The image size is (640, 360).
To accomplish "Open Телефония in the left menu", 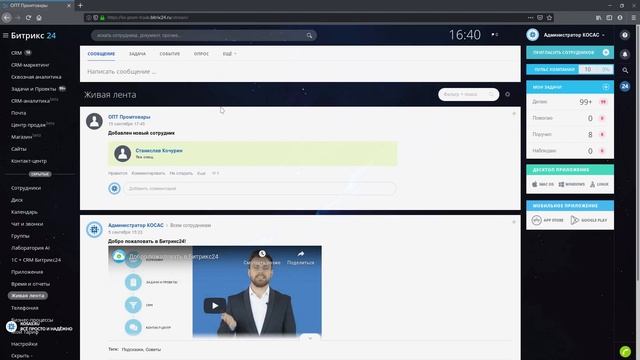I will click(25, 308).
